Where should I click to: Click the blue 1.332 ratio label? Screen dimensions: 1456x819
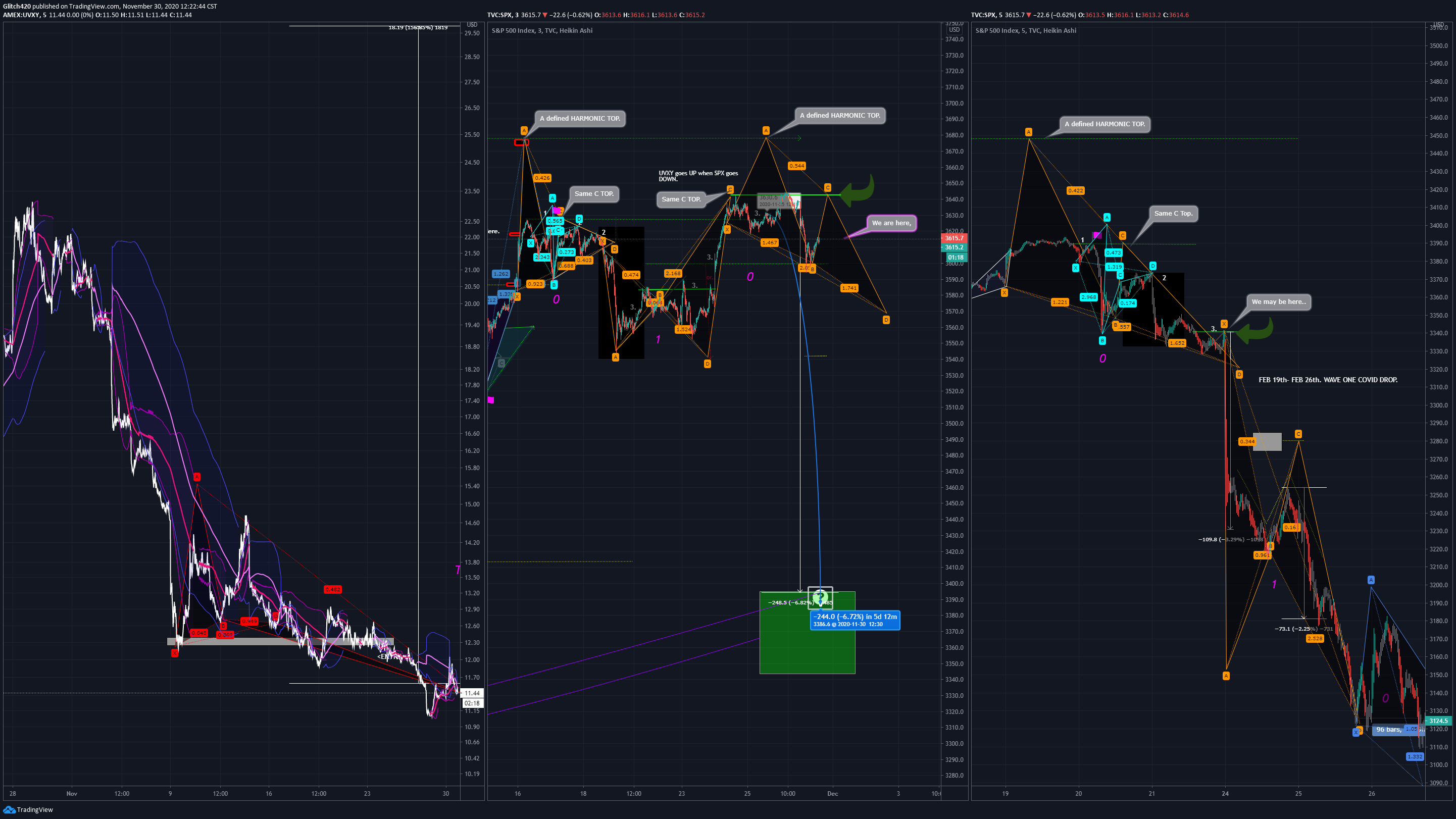click(1415, 757)
